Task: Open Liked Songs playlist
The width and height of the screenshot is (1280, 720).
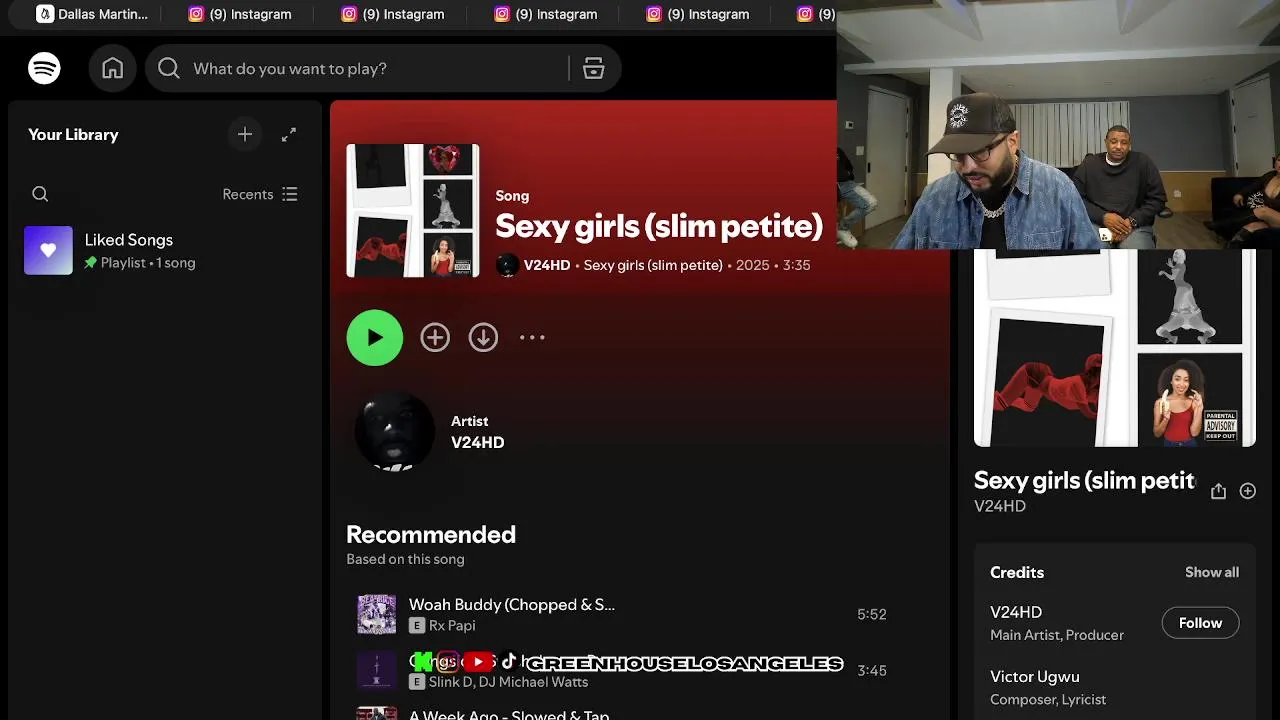Action: tap(165, 250)
